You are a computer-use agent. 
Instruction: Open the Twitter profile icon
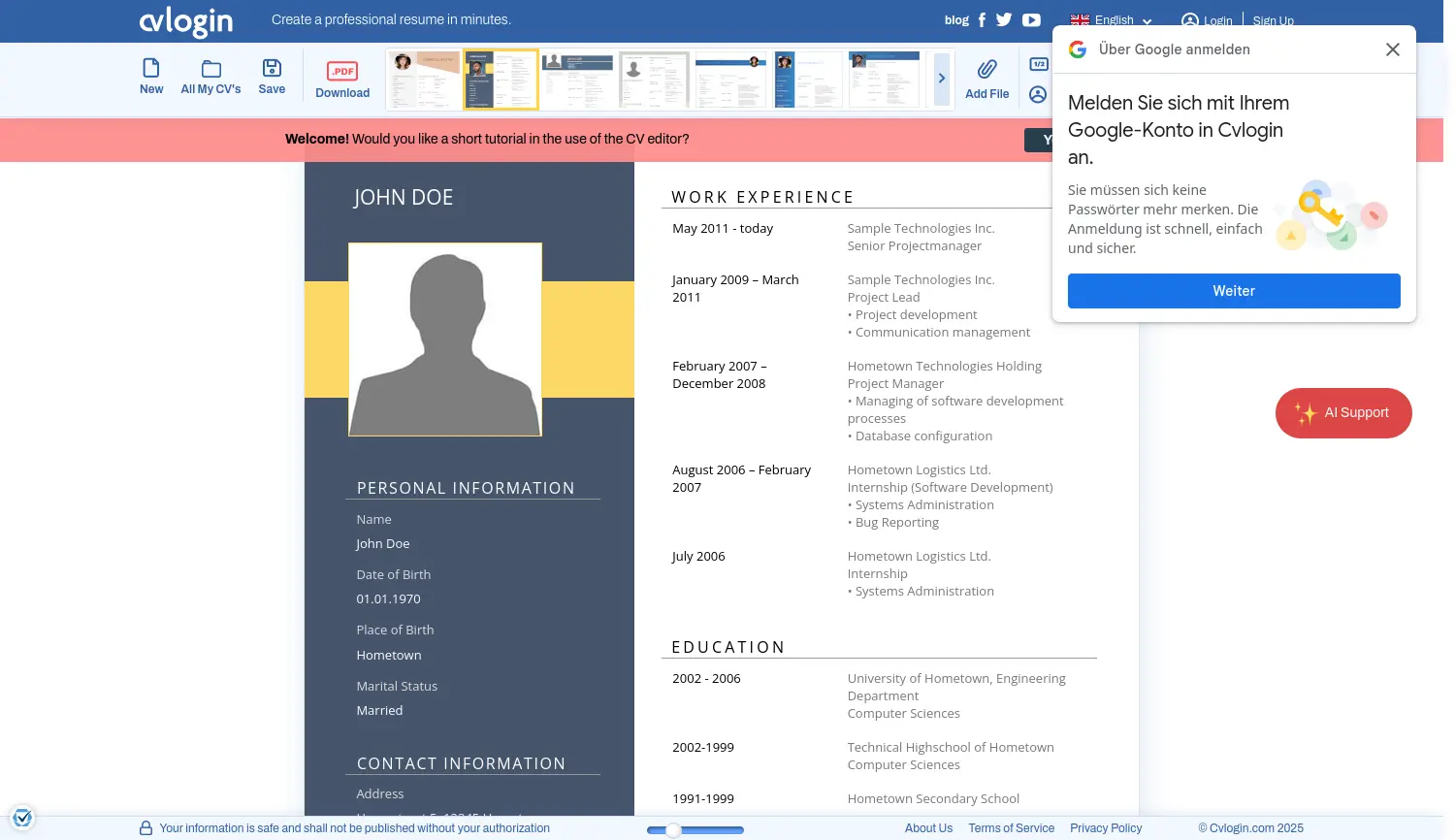pyautogui.click(x=1004, y=20)
